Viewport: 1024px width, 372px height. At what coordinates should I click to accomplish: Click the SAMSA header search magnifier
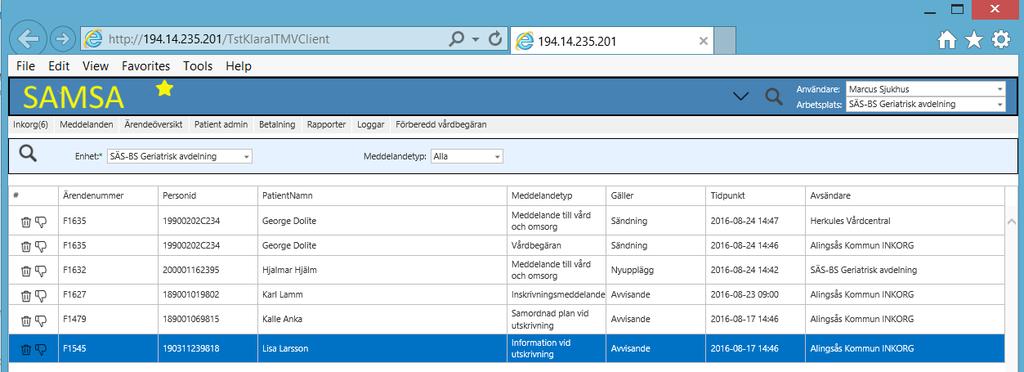point(774,97)
